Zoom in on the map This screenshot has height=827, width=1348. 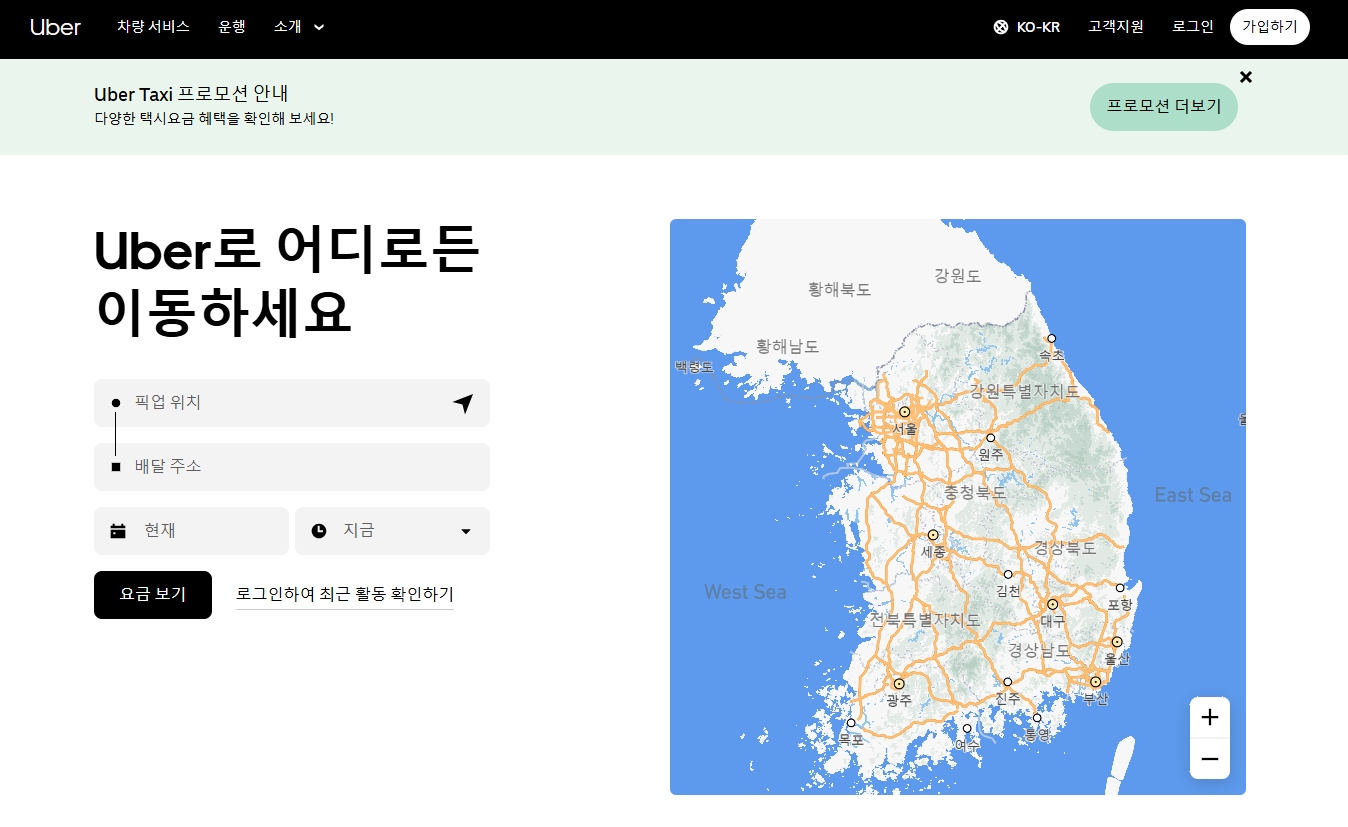[1210, 717]
